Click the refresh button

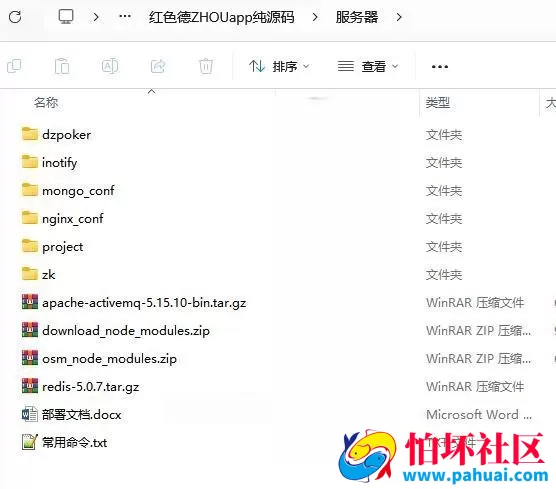[x=15, y=17]
